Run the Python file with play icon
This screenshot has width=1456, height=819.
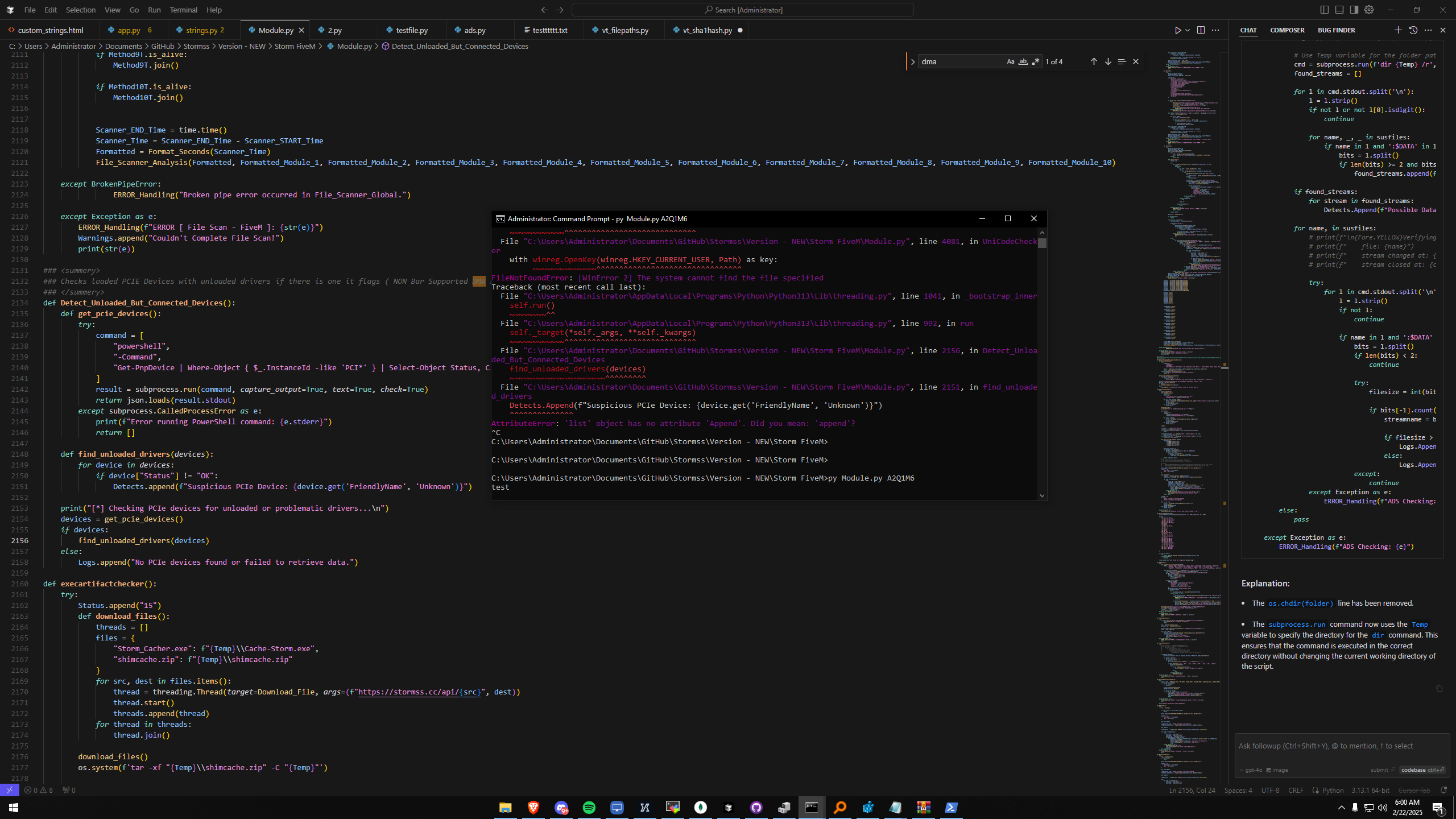coord(1178,30)
